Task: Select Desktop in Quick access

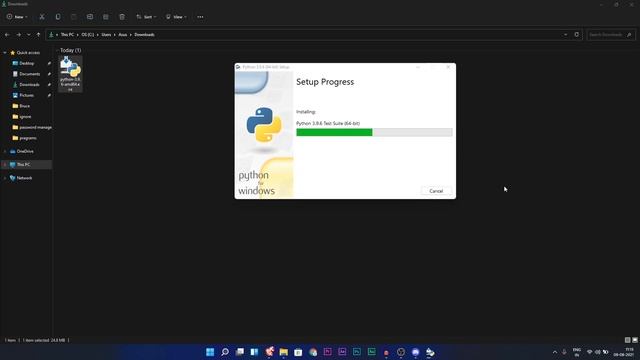Action: (27, 63)
